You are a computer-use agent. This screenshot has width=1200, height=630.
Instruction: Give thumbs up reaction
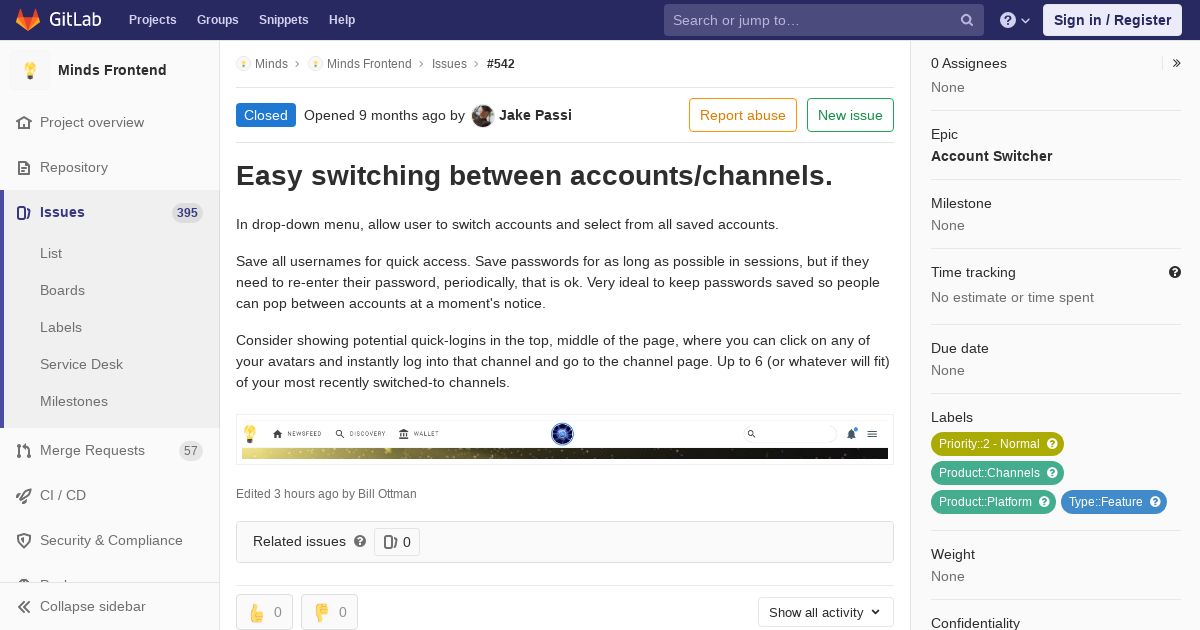[264, 612]
